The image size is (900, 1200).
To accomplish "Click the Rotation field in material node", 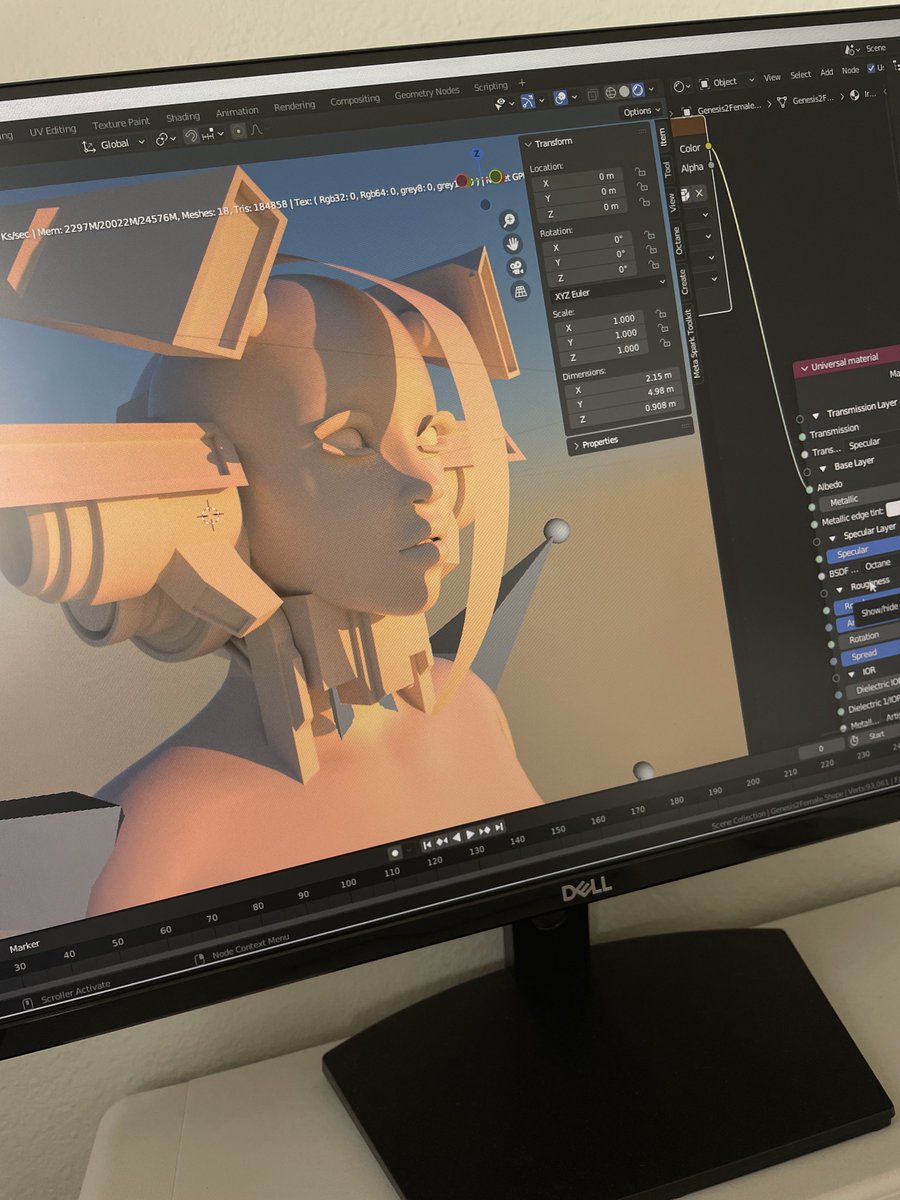I will click(x=870, y=636).
